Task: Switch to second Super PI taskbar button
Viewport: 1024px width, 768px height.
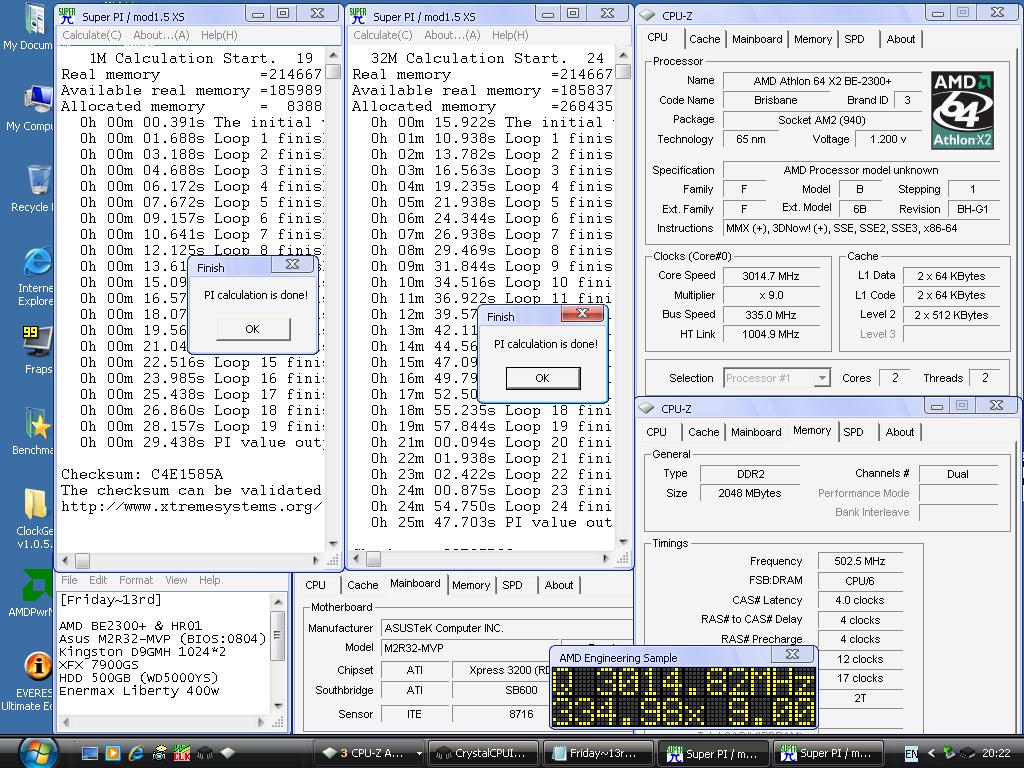Action: [828, 754]
